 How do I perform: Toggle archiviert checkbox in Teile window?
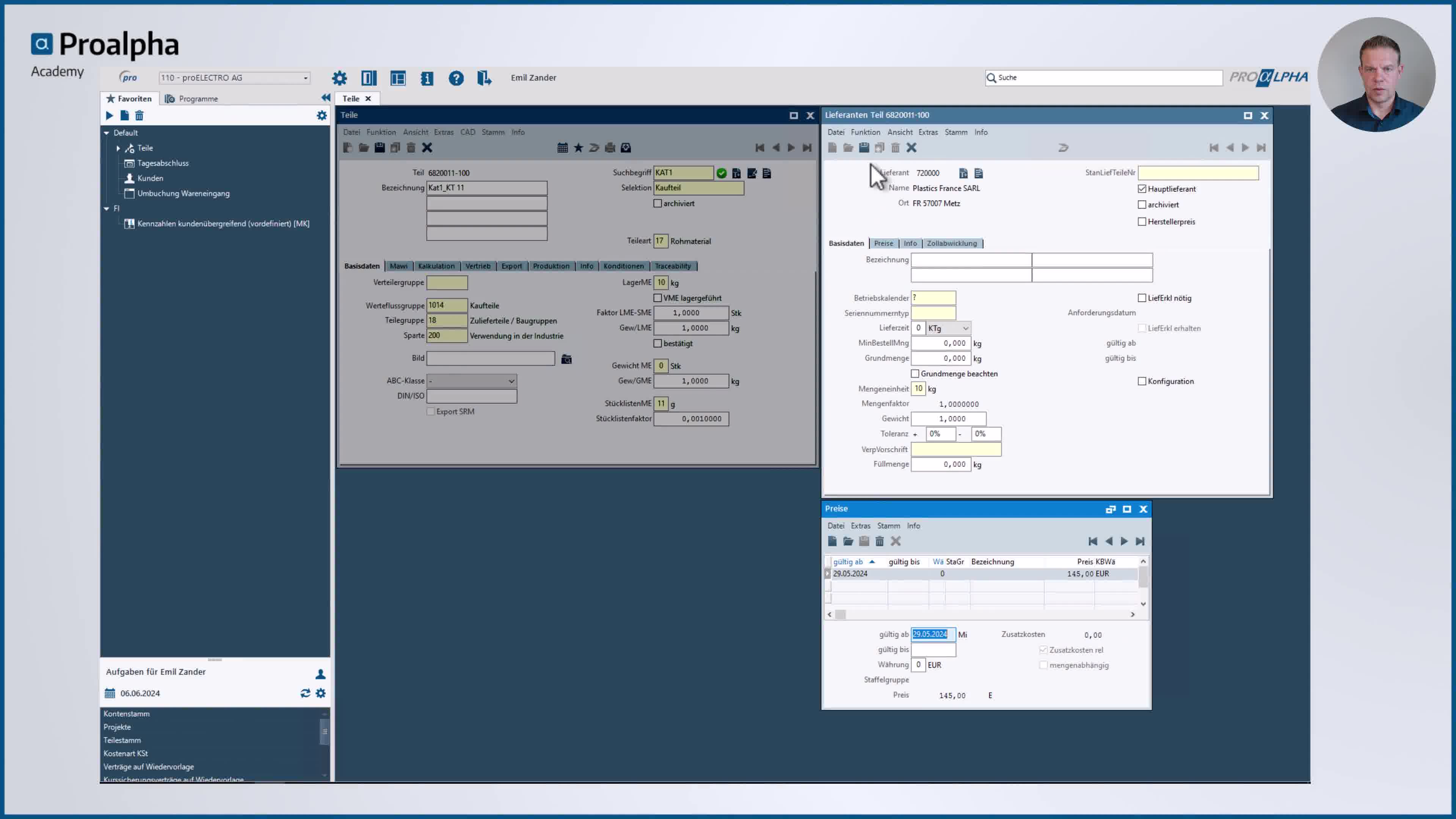657,204
